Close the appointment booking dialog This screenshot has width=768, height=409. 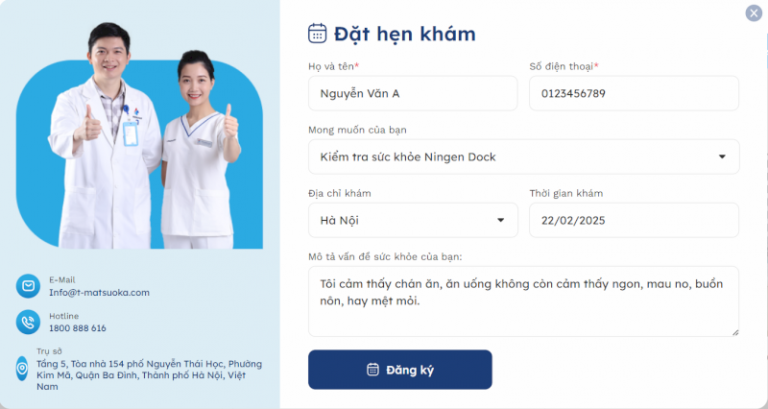pos(753,13)
